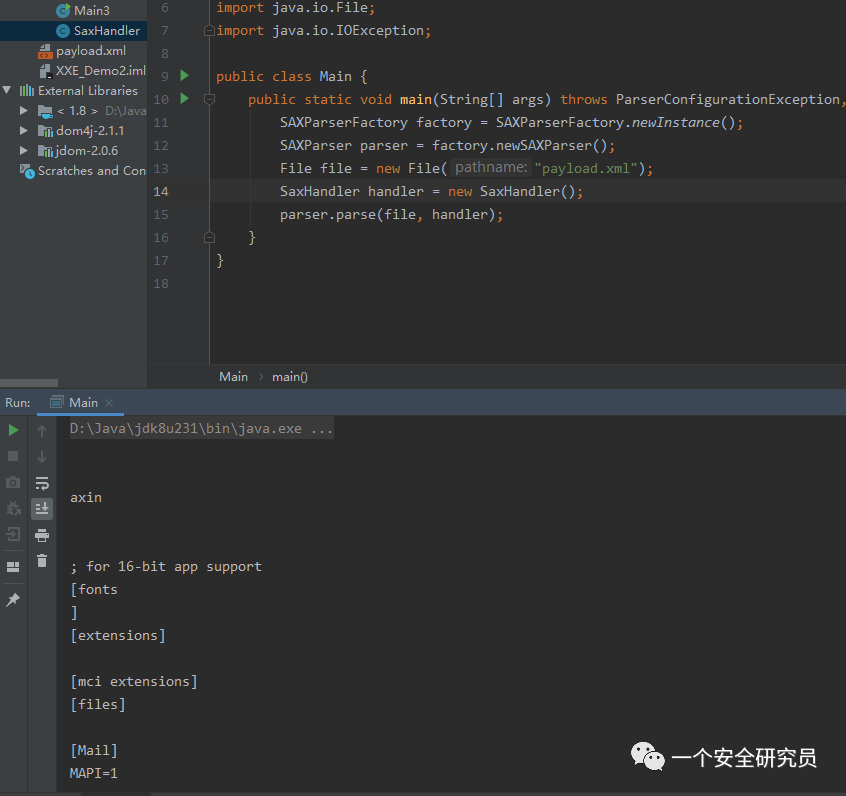Expand the 1.8 JDK library node
Viewport: 846px width, 796px height.
[24, 111]
